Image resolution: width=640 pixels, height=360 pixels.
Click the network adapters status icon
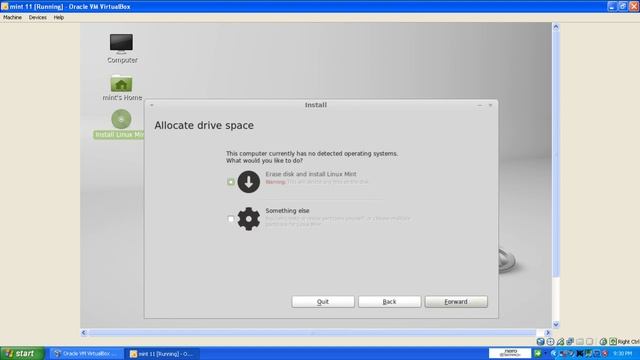pos(570,341)
